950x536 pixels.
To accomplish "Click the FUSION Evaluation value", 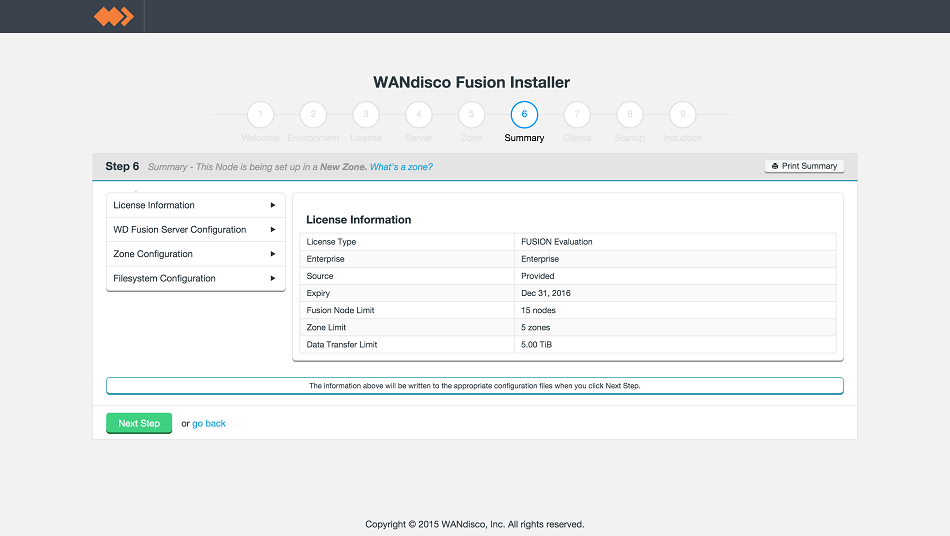I will click(x=557, y=242).
